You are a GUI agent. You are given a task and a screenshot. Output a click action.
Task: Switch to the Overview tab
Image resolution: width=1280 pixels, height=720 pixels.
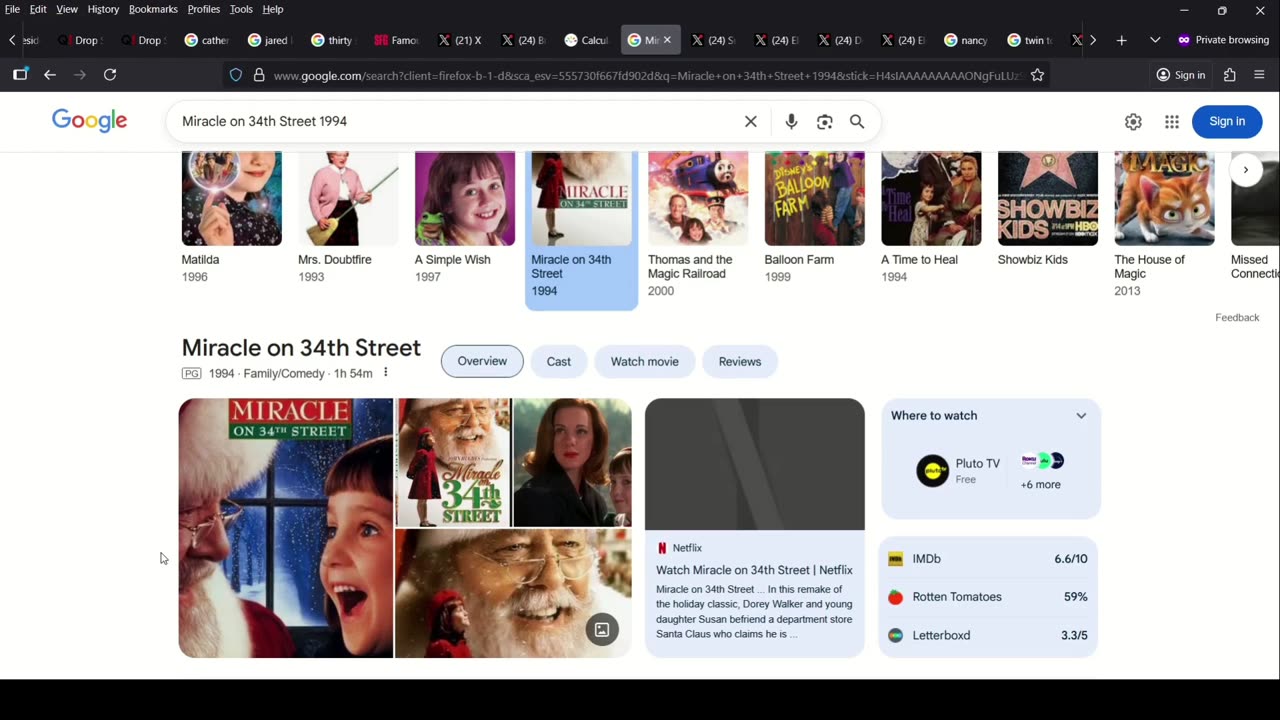[x=482, y=361]
